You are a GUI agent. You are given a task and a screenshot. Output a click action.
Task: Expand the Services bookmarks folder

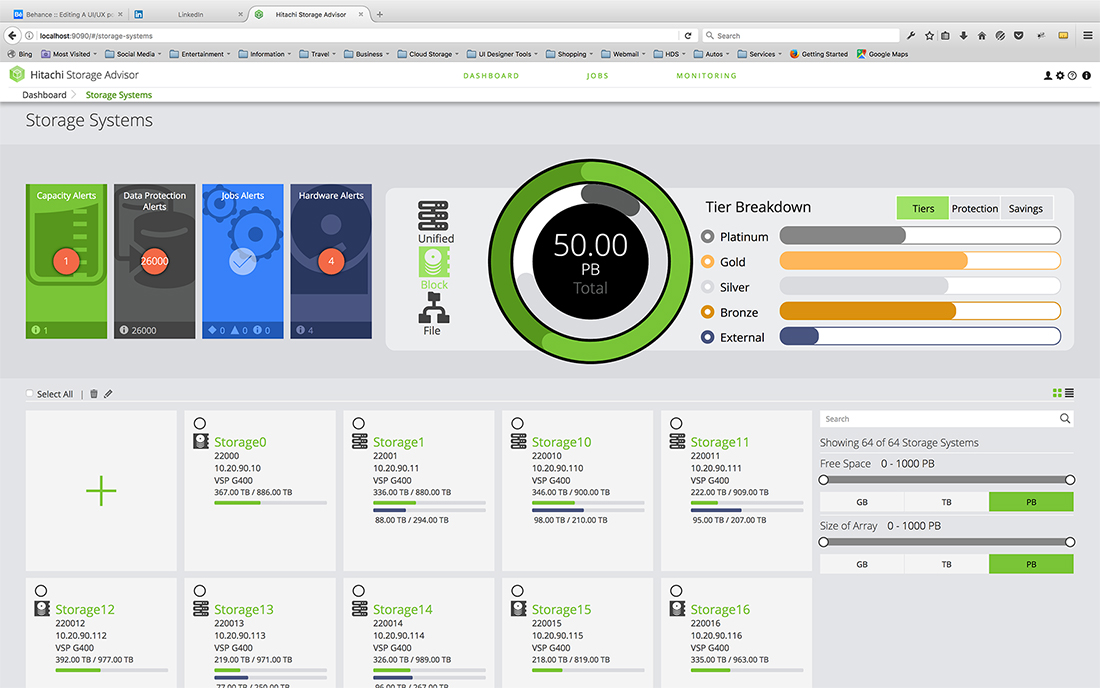[759, 54]
